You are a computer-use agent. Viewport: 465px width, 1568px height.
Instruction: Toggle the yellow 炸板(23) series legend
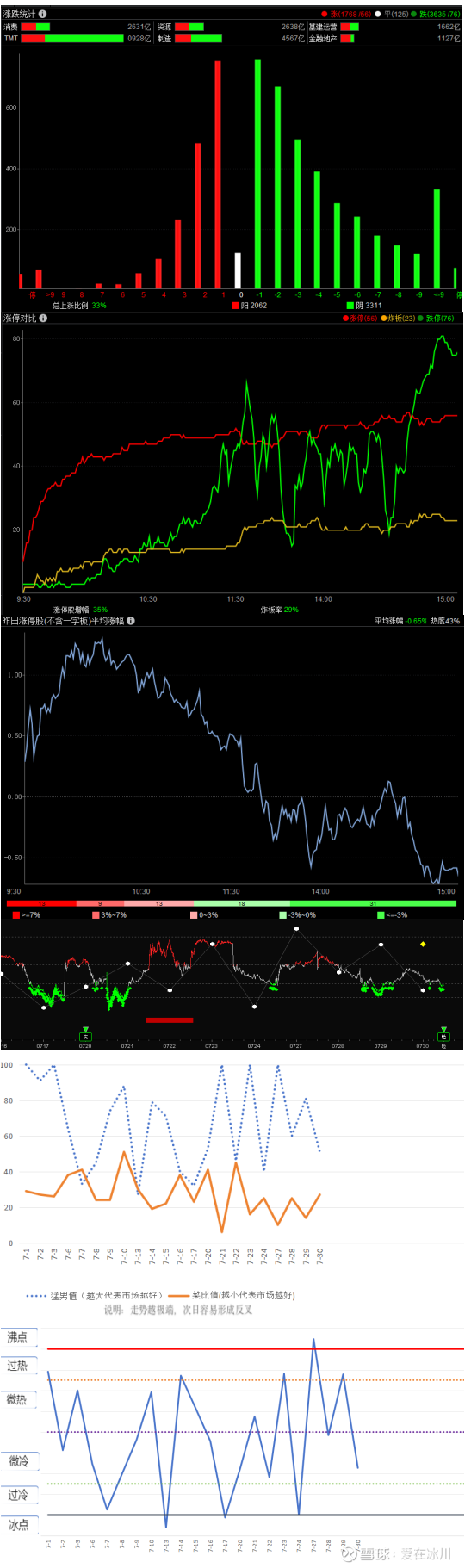[399, 318]
